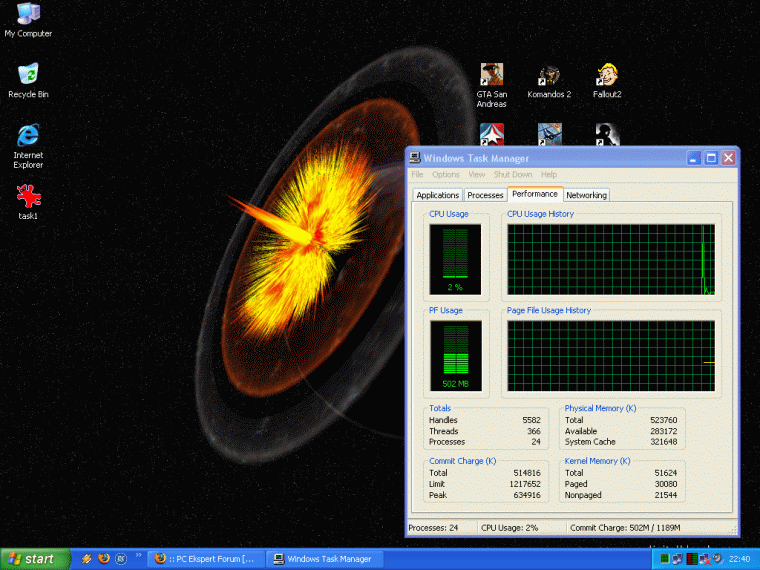Viewport: 760px width, 570px height.
Task: Go to the Applications tab
Action: click(x=438, y=195)
